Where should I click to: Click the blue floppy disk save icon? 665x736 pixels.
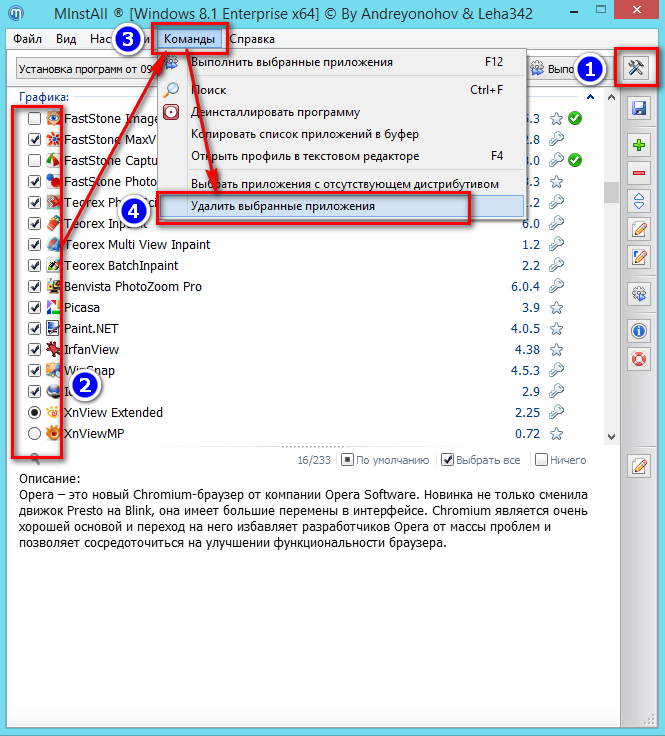(x=639, y=108)
